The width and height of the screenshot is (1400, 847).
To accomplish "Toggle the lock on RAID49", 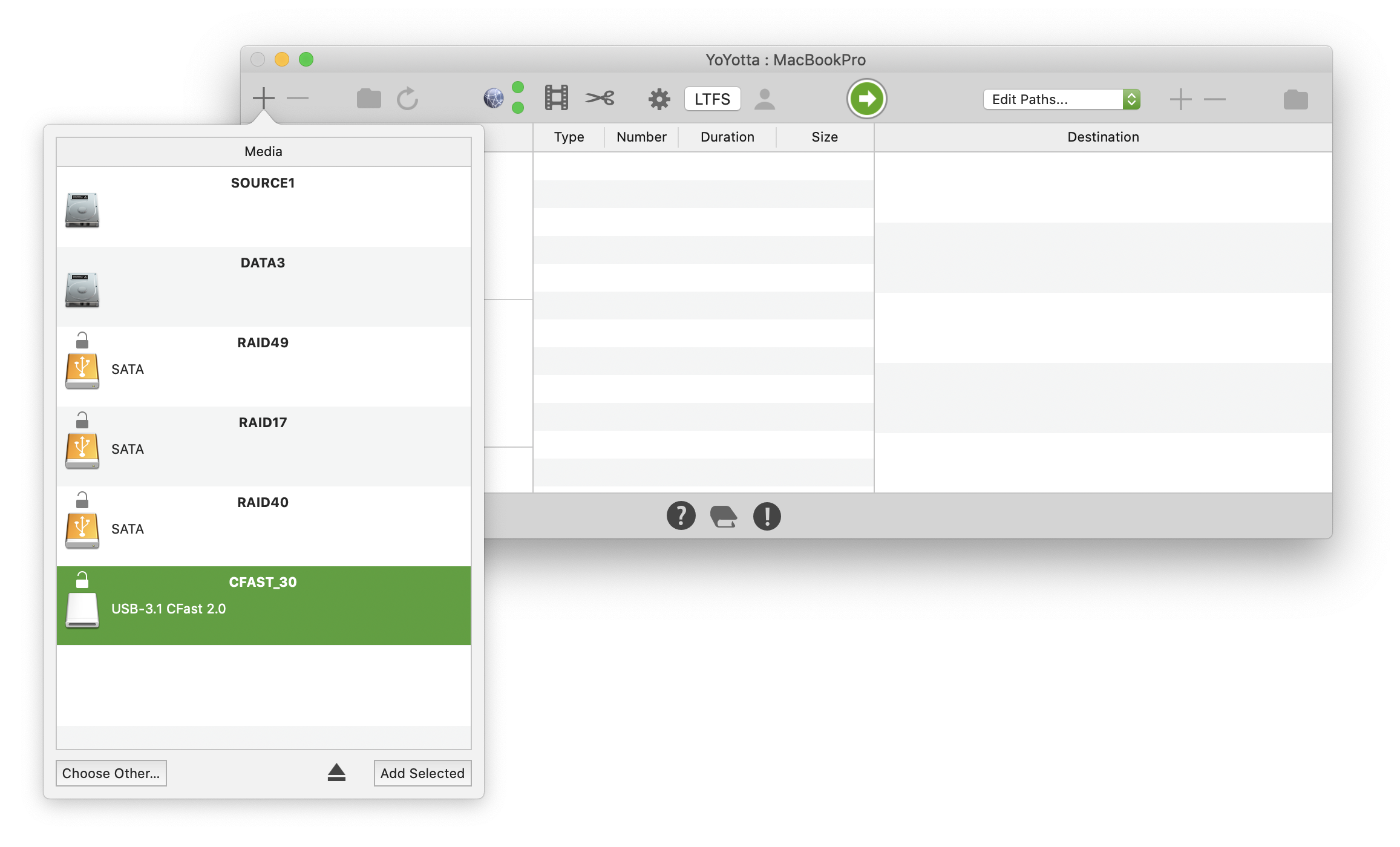I will coord(82,341).
